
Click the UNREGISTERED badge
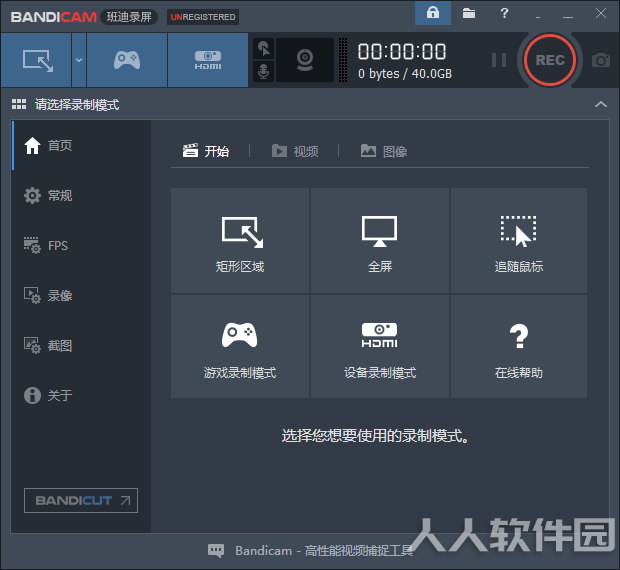[x=203, y=17]
